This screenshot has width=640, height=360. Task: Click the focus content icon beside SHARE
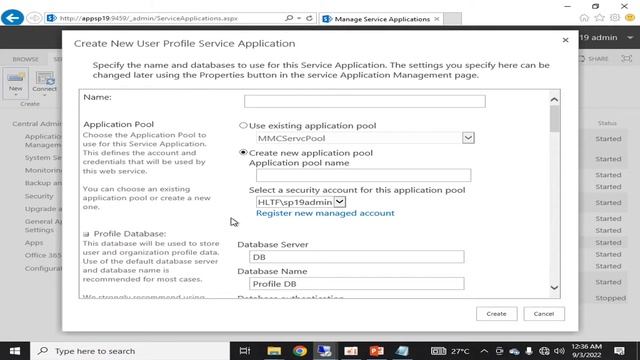[x=627, y=59]
